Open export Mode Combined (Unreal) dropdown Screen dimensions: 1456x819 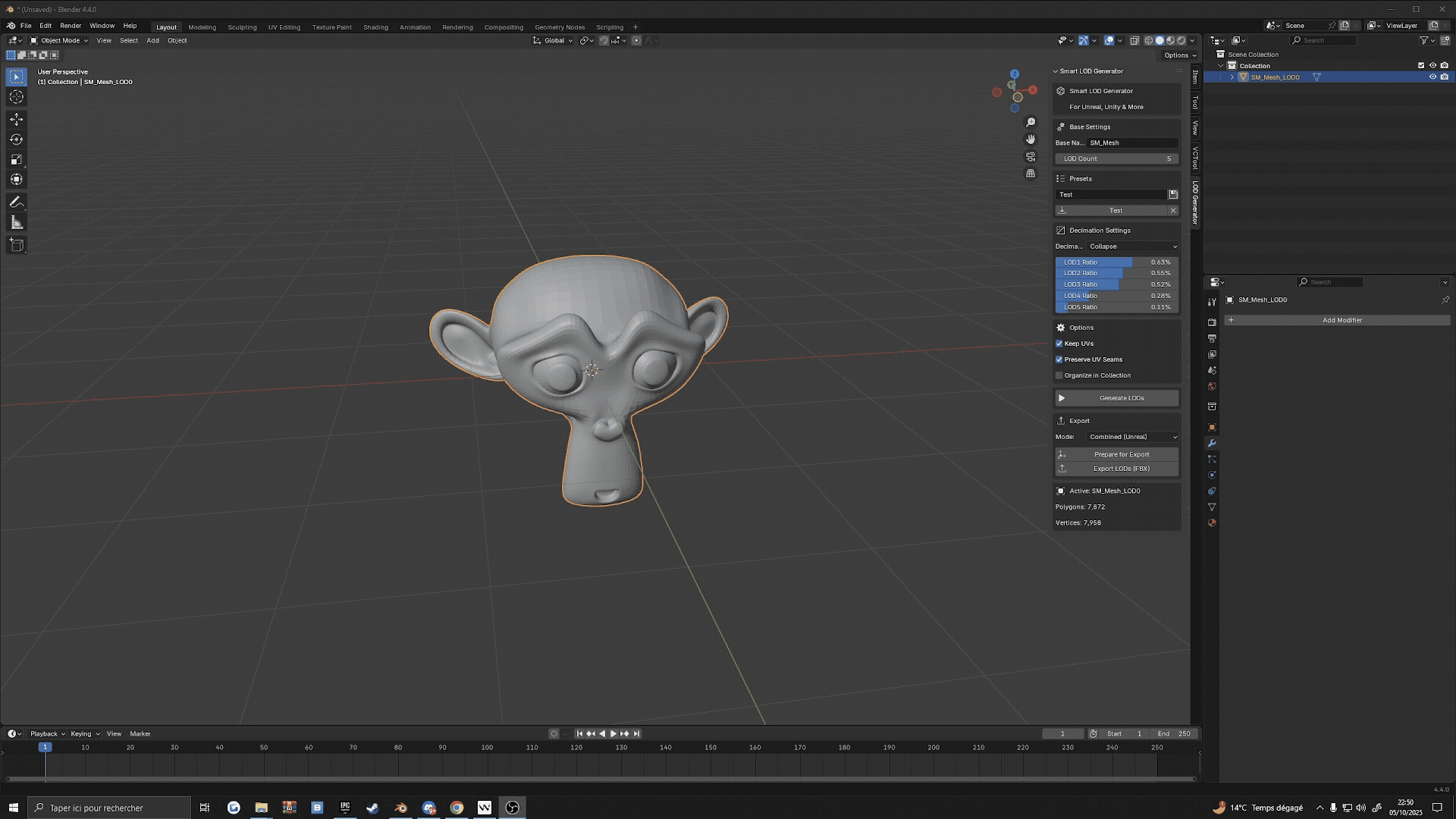pyautogui.click(x=1132, y=437)
